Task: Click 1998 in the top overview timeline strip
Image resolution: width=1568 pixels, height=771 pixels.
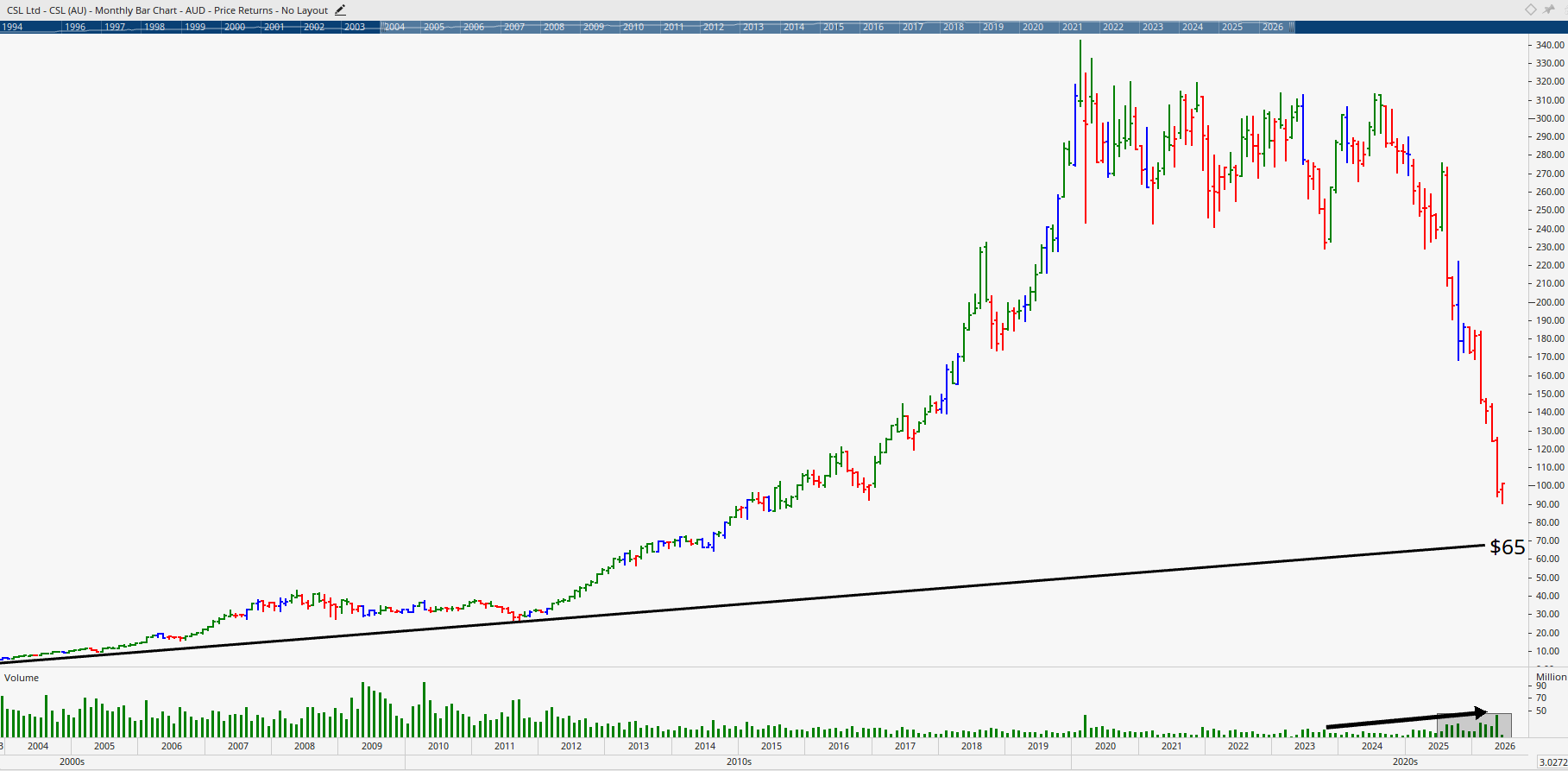Action: [154, 27]
